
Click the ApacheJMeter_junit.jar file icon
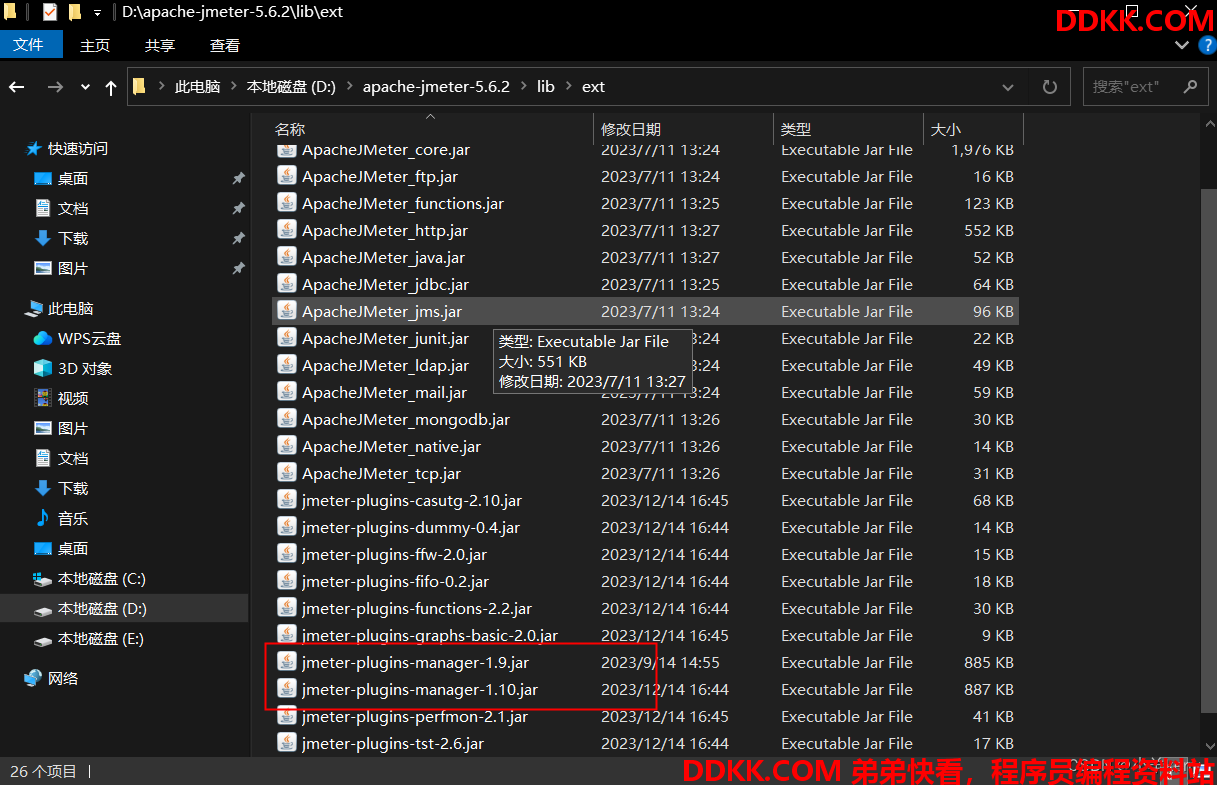(286, 338)
